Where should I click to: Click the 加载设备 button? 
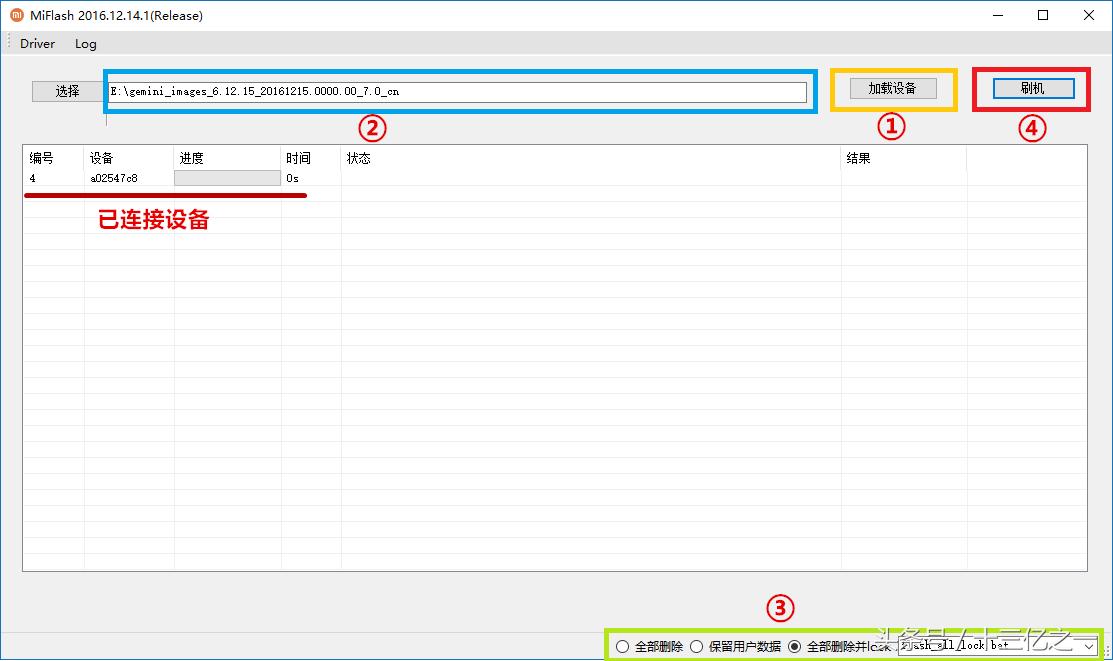coord(893,88)
